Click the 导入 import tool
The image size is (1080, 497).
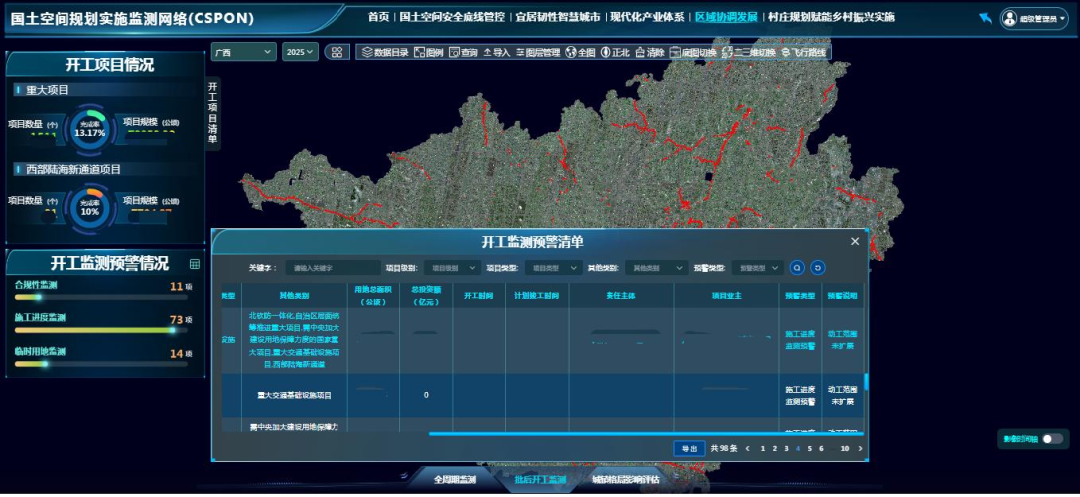click(x=496, y=52)
